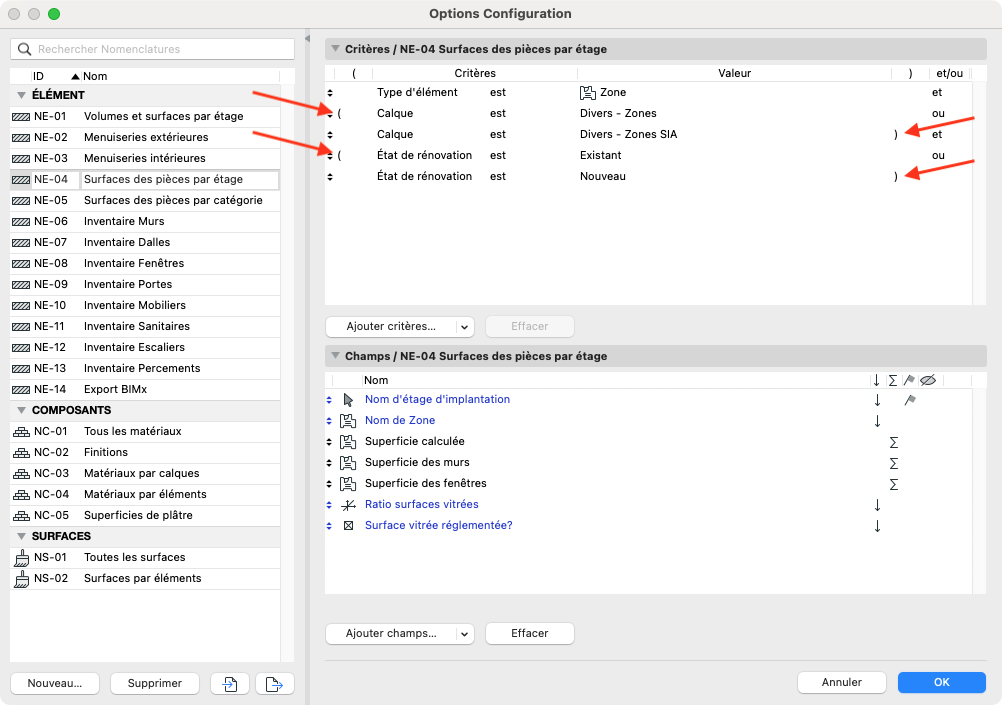Toggle sort arrow for Ratio surfaces vitrées
The width and height of the screenshot is (1002, 705).
click(x=877, y=505)
